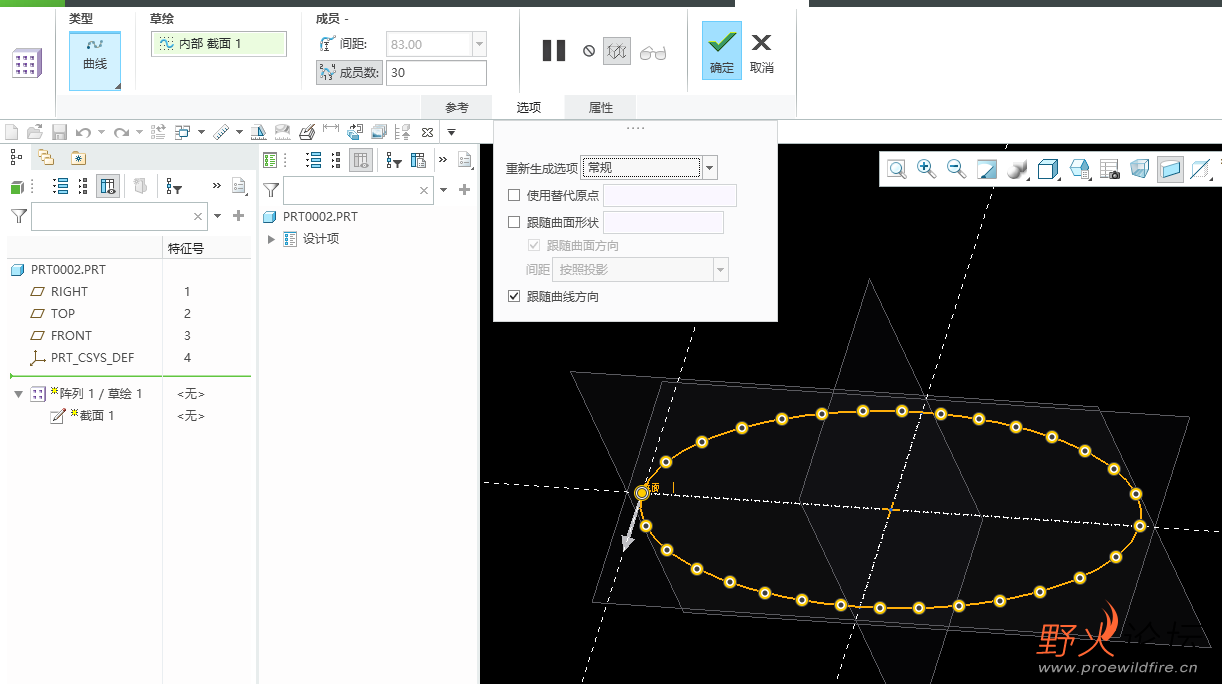Open second panel search options arrow
The width and height of the screenshot is (1222, 684).
point(444,190)
